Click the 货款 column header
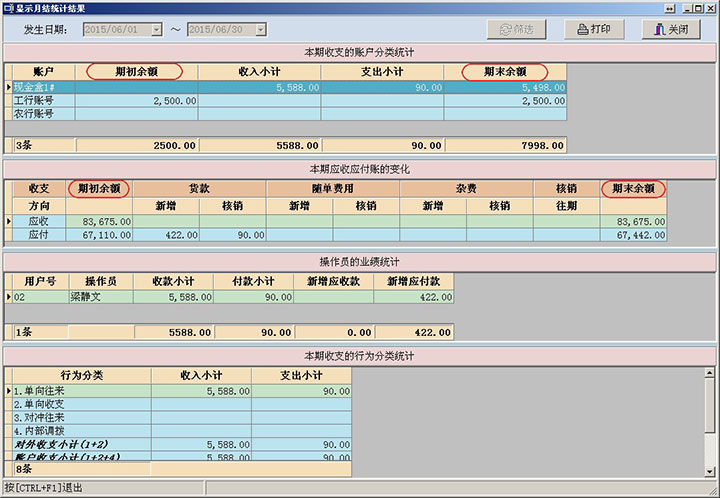 199,188
